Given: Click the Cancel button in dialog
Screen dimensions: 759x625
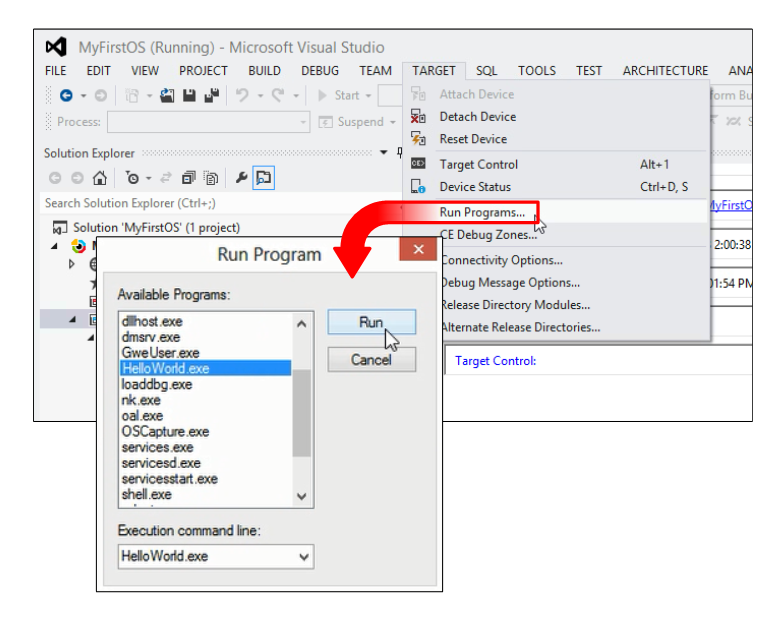Looking at the screenshot, I should (x=371, y=360).
